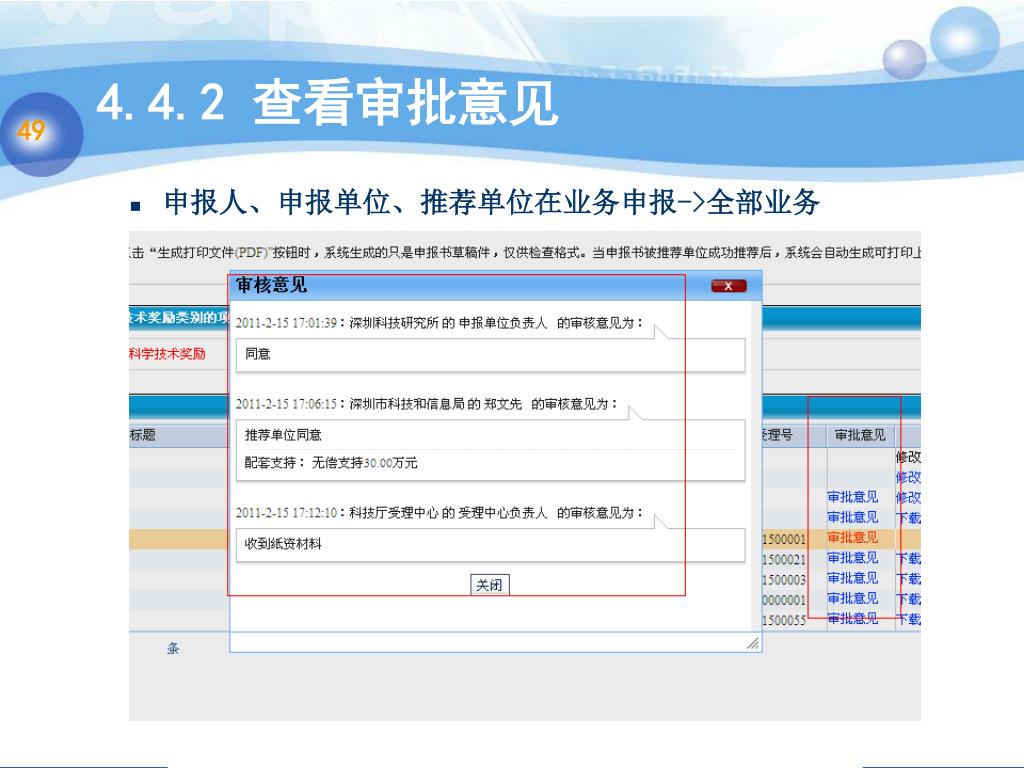Grab the dialog resize grip at the corner

click(x=753, y=643)
